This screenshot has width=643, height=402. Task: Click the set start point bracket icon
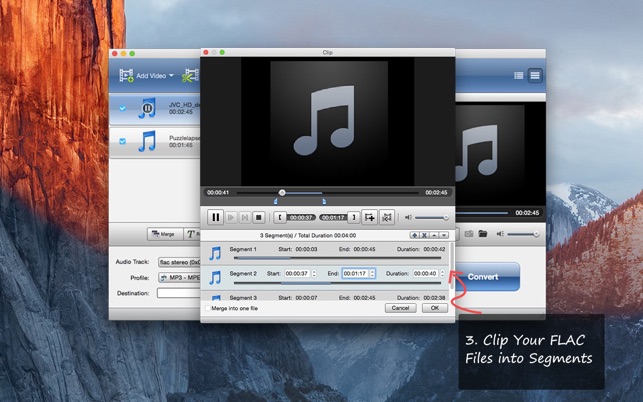point(279,216)
